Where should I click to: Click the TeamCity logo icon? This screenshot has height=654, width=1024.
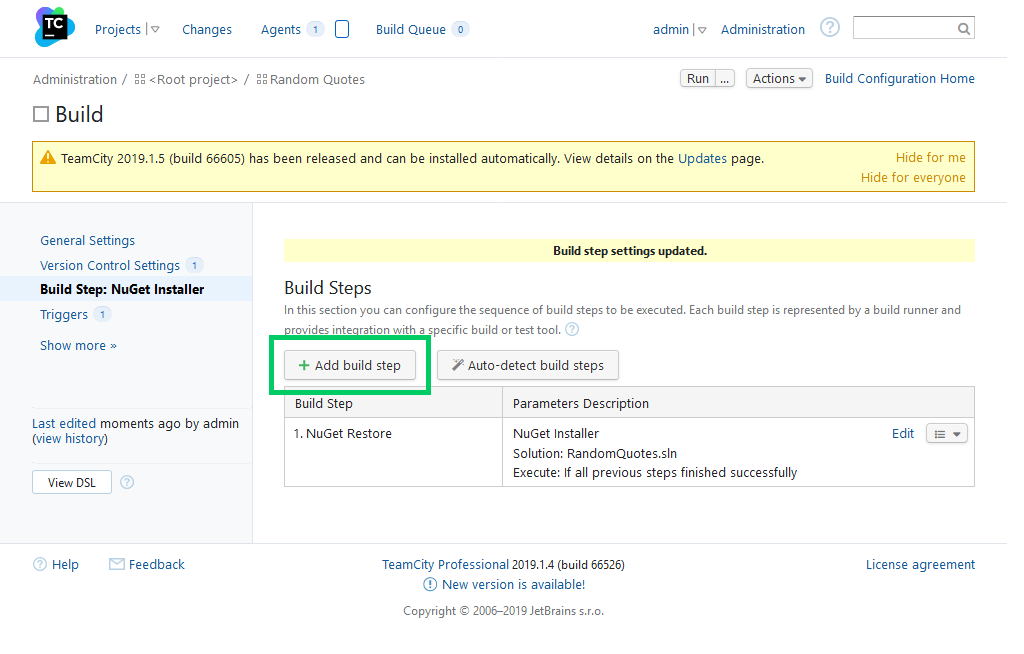pyautogui.click(x=54, y=27)
